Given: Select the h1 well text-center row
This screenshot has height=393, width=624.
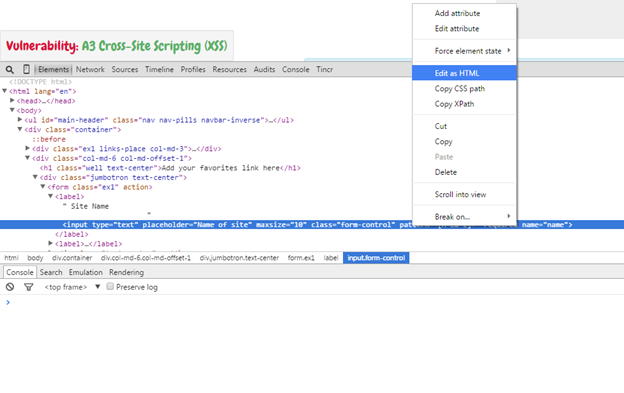Looking at the screenshot, I should 170,168.
